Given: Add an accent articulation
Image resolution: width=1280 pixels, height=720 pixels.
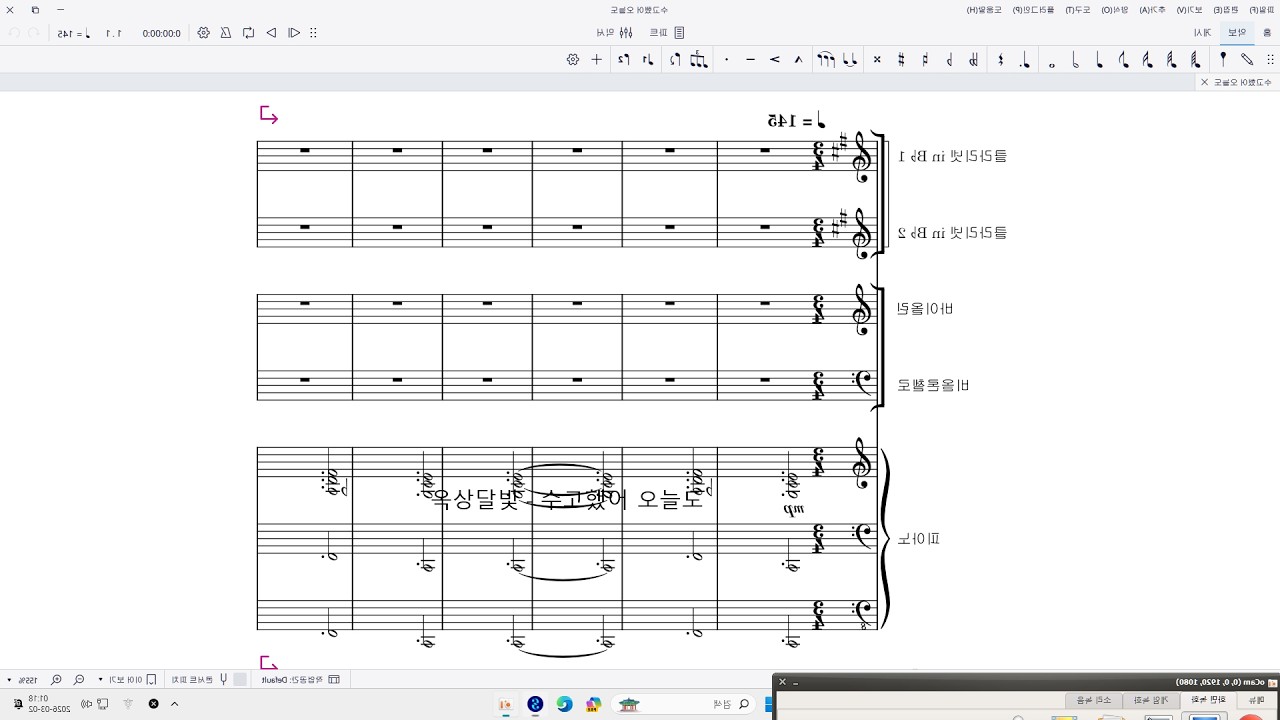Looking at the screenshot, I should [774, 60].
